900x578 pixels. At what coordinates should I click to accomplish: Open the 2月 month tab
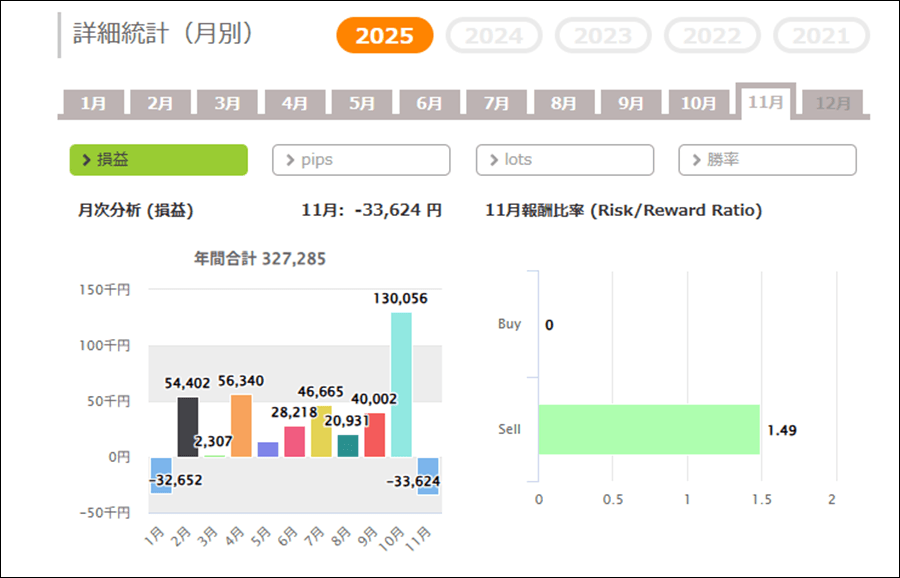click(x=161, y=103)
